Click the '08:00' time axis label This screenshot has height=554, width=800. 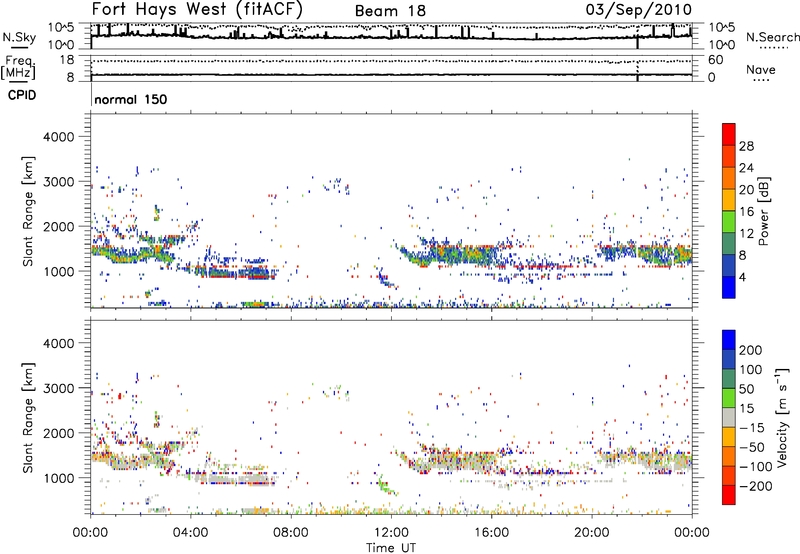coord(291,533)
